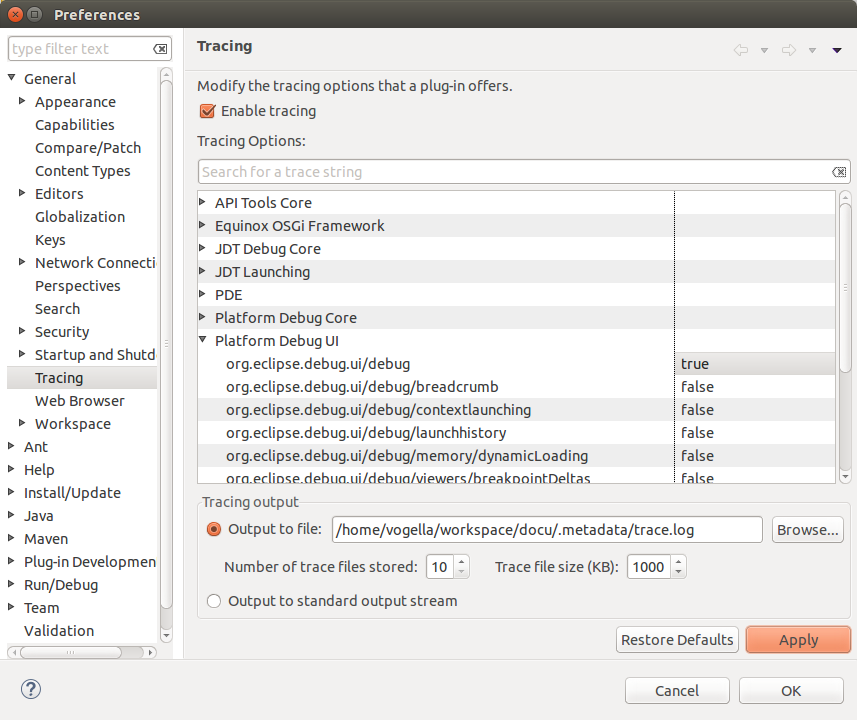The height and width of the screenshot is (720, 857).
Task: Select Capabilities preference page
Action: pyautogui.click(x=75, y=125)
